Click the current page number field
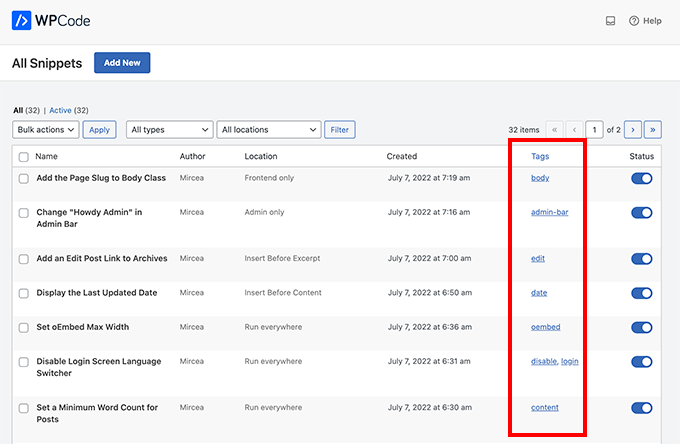 click(596, 130)
